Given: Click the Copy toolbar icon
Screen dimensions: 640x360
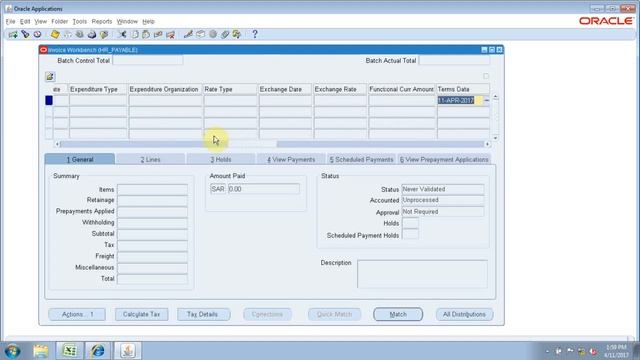Looking at the screenshot, I should 135,35.
